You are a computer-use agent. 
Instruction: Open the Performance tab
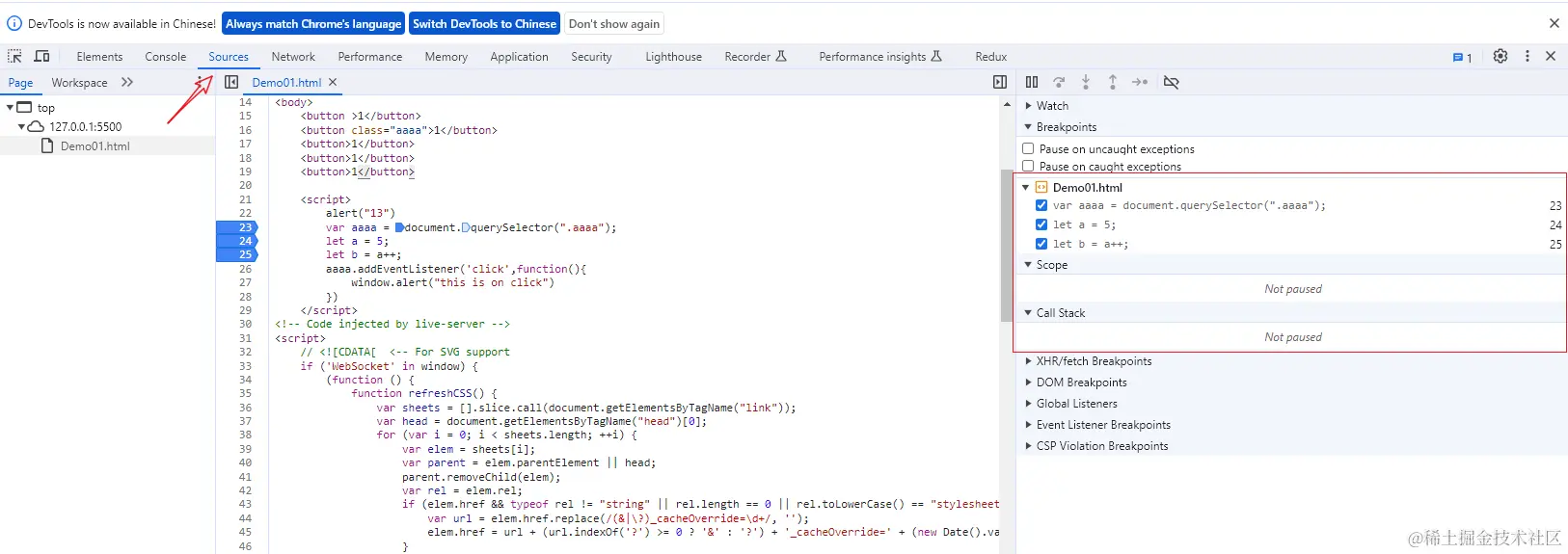pyautogui.click(x=370, y=57)
